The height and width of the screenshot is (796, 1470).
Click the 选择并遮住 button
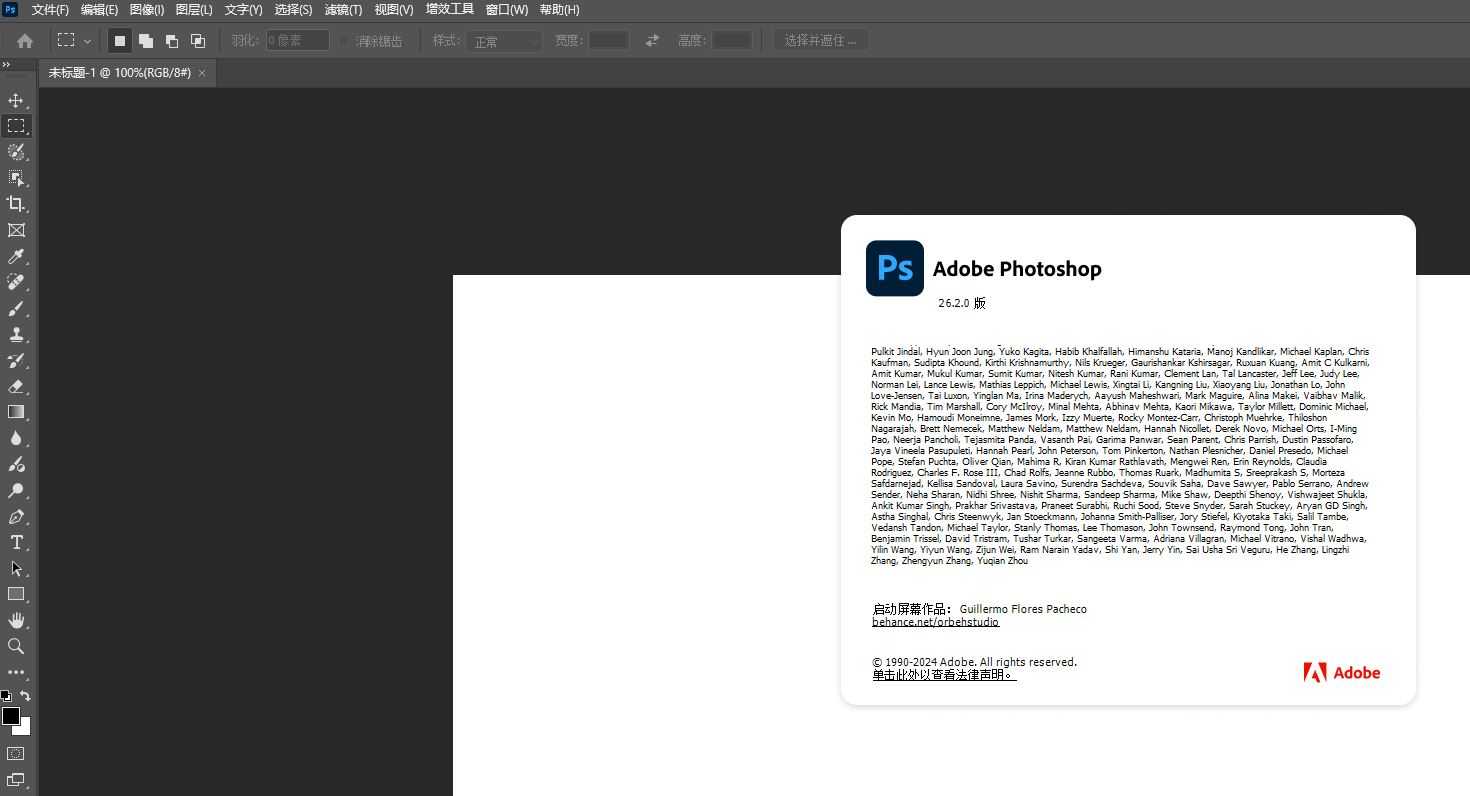(x=820, y=41)
